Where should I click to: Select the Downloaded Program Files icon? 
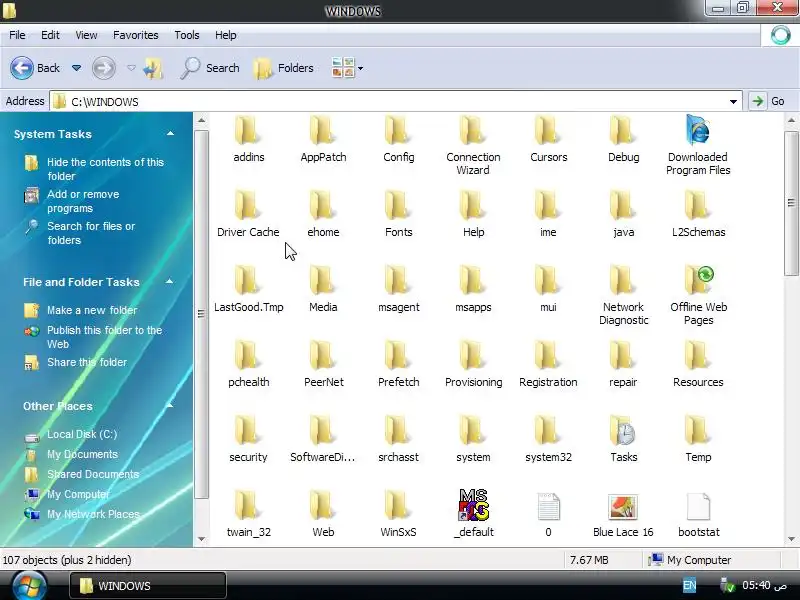pos(698,131)
